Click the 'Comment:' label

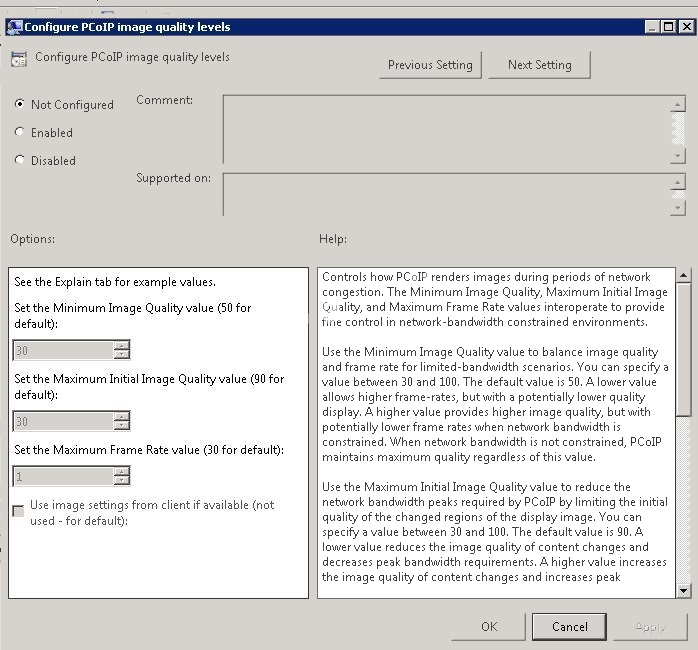point(164,100)
